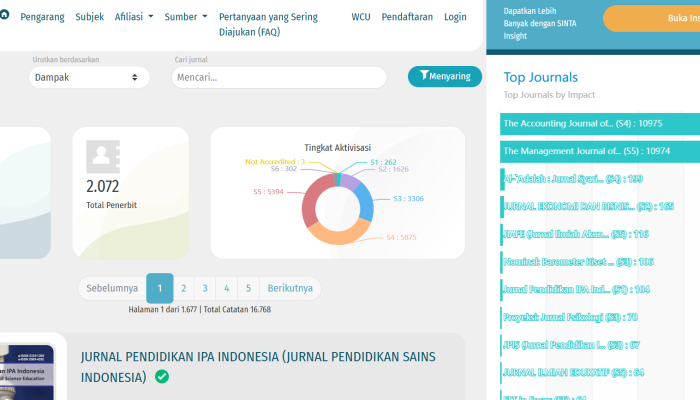Expand the Afiliasi dropdown menu

pos(134,17)
